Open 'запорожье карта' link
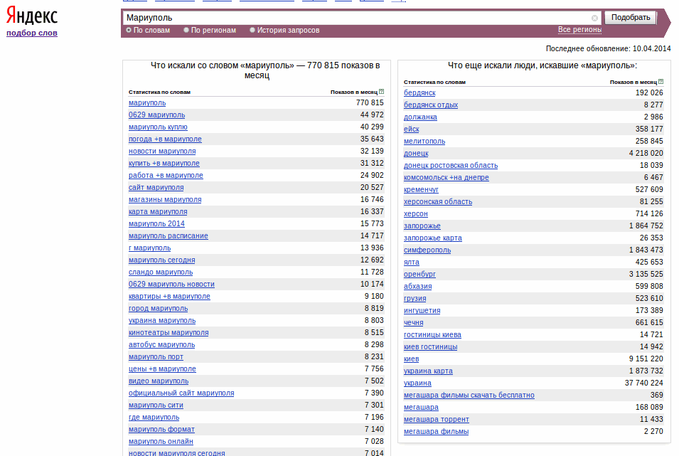This screenshot has height=456, width=679. pos(433,238)
